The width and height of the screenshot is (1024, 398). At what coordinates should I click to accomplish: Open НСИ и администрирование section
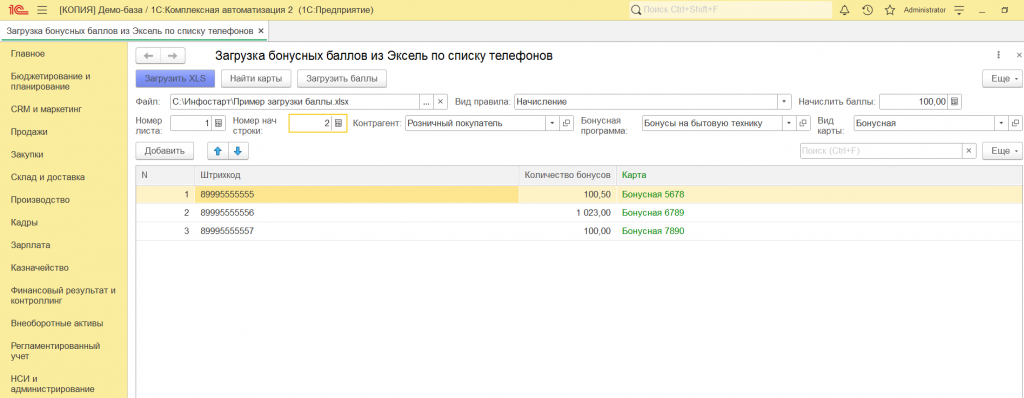coord(52,384)
